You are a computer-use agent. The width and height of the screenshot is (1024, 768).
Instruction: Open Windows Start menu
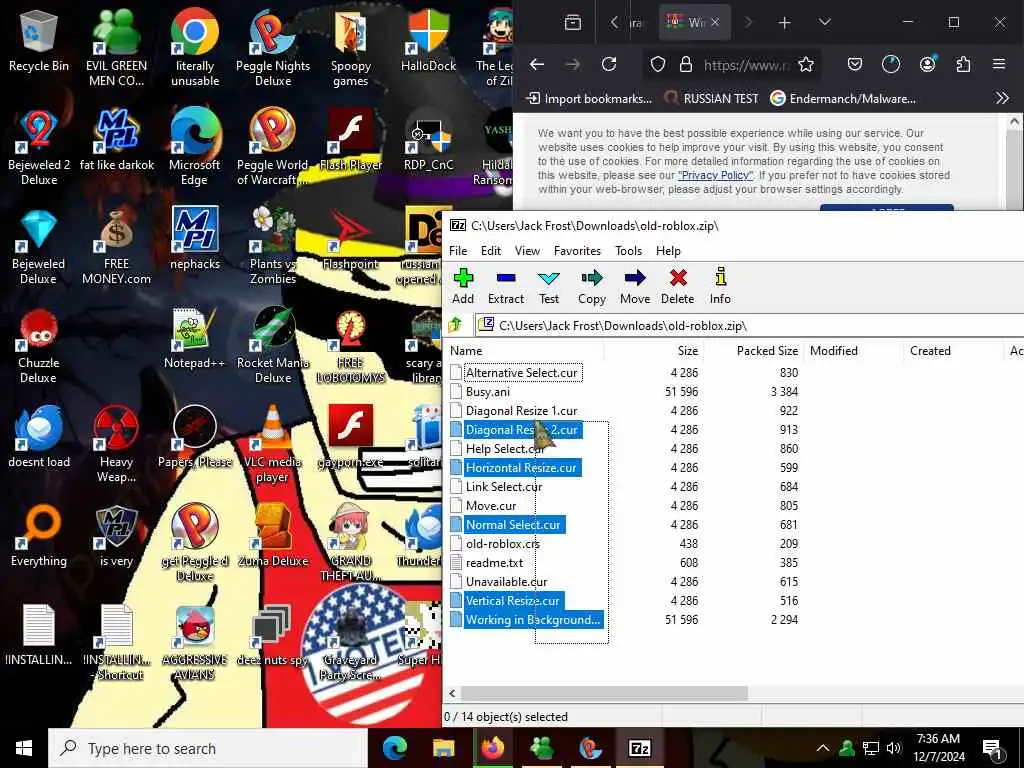(24, 748)
